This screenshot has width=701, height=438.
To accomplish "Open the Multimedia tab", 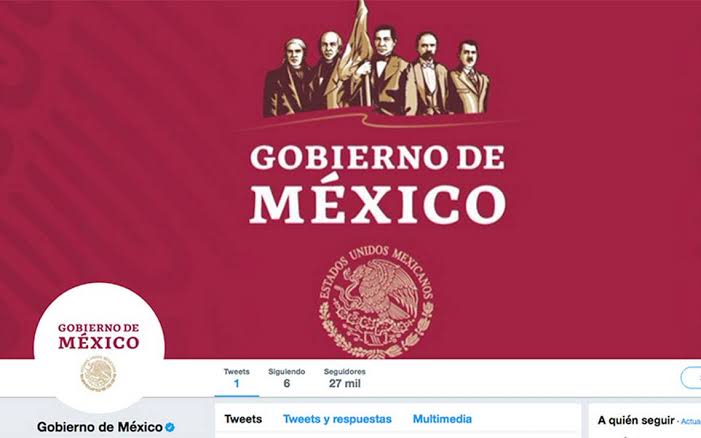I will (442, 419).
